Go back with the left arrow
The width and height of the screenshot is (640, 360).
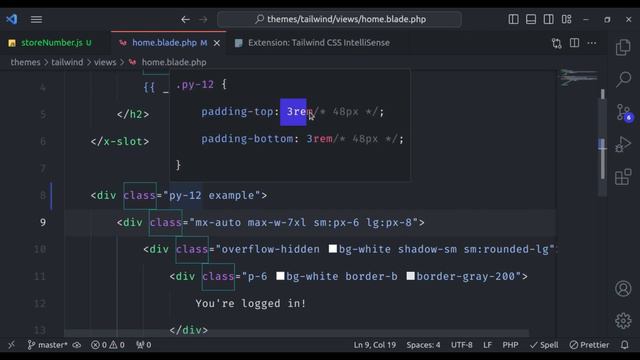185,19
